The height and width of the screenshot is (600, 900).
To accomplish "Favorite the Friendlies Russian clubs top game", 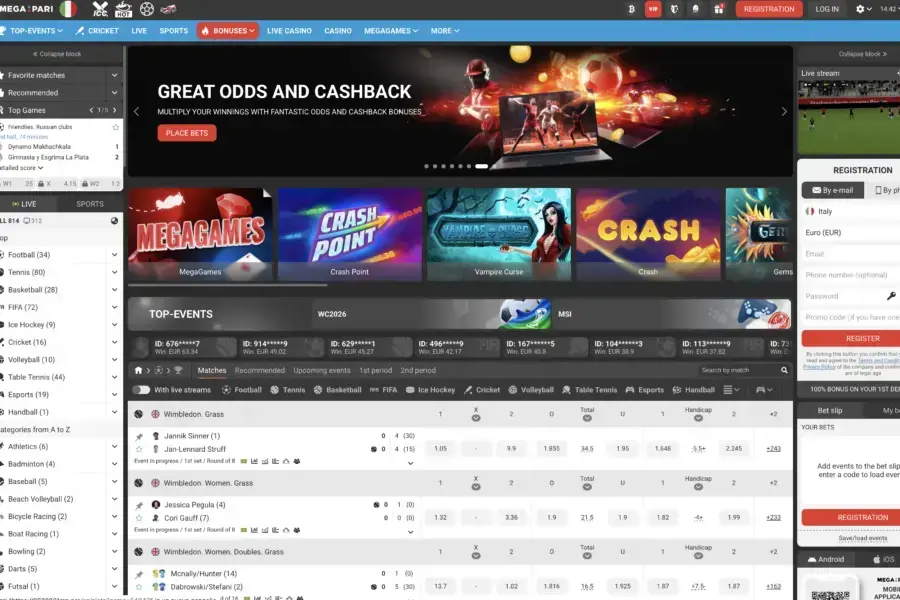I will pos(115,127).
